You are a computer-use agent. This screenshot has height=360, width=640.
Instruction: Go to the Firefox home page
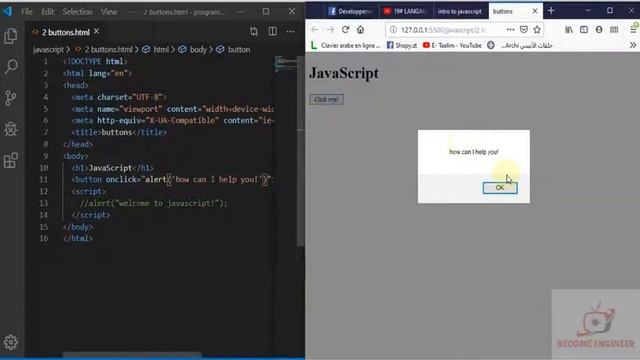(360, 30)
